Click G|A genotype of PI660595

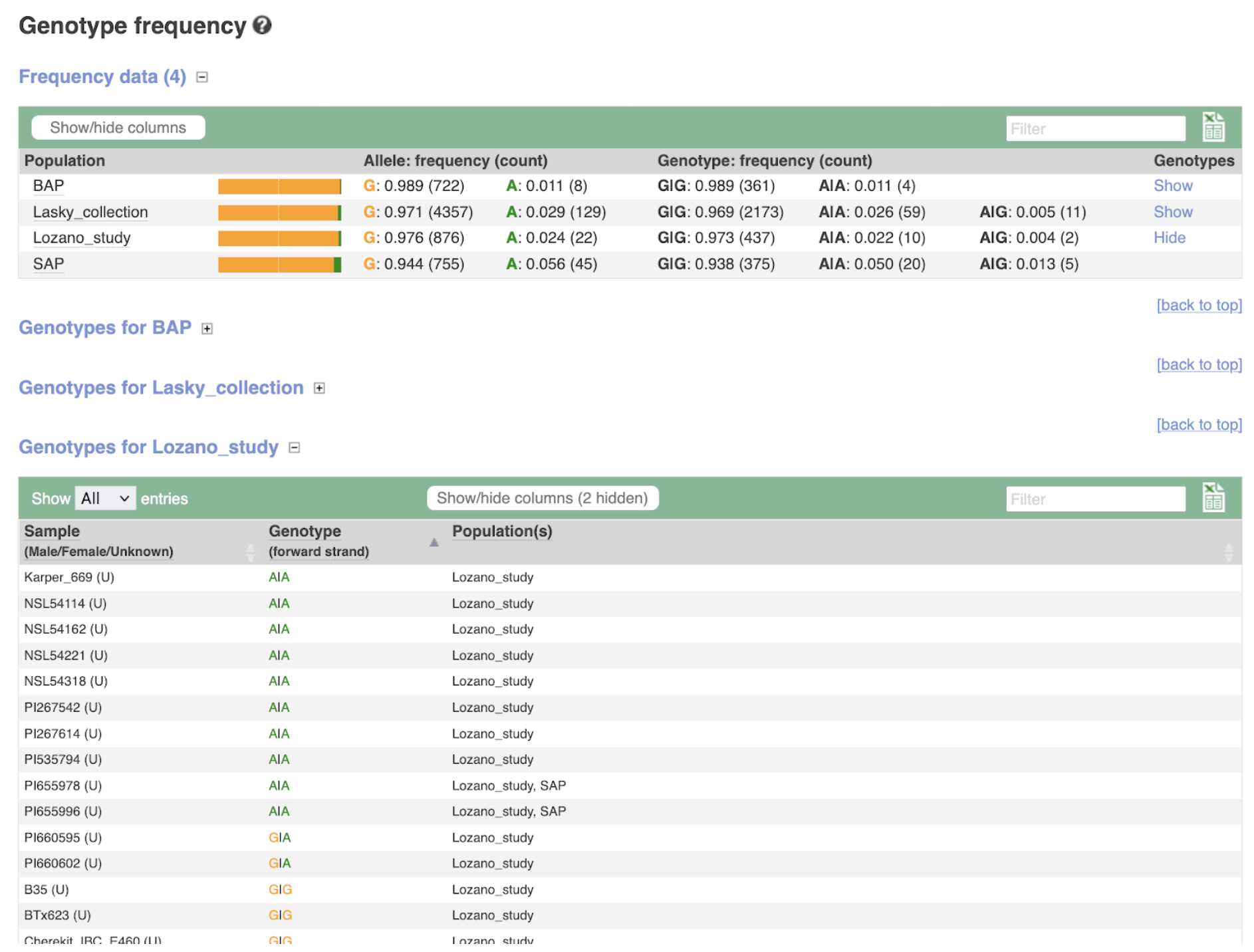[x=279, y=838]
